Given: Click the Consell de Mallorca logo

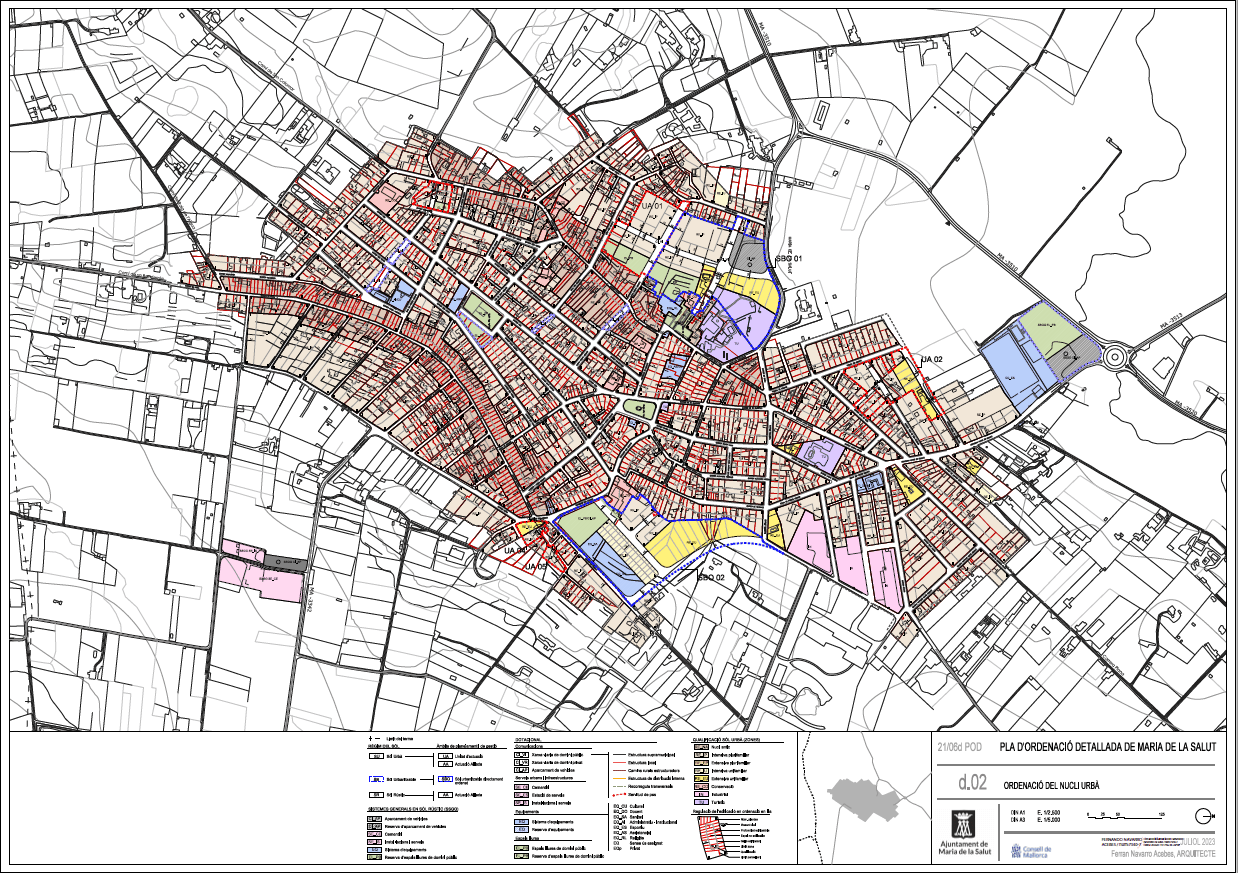Looking at the screenshot, I should point(1030,852).
